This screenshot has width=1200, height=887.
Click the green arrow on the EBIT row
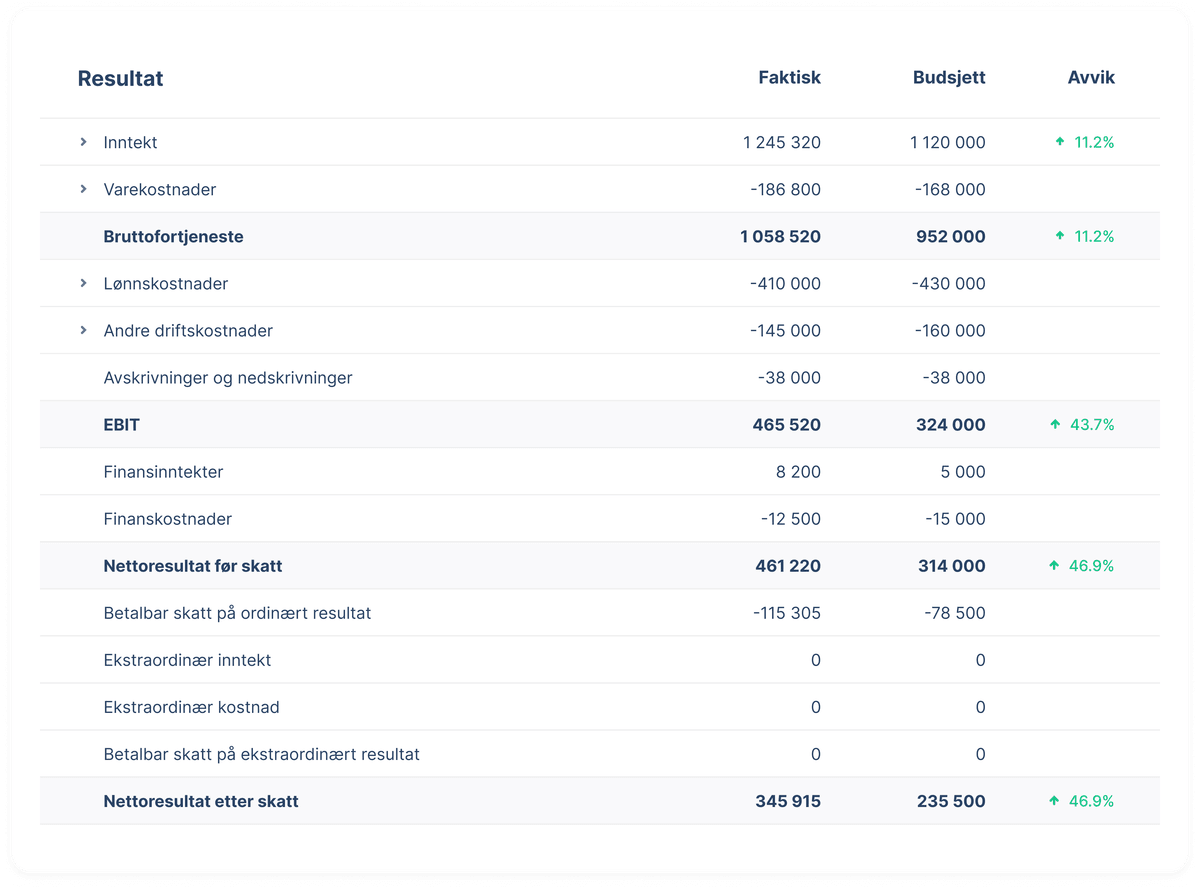click(x=1055, y=424)
